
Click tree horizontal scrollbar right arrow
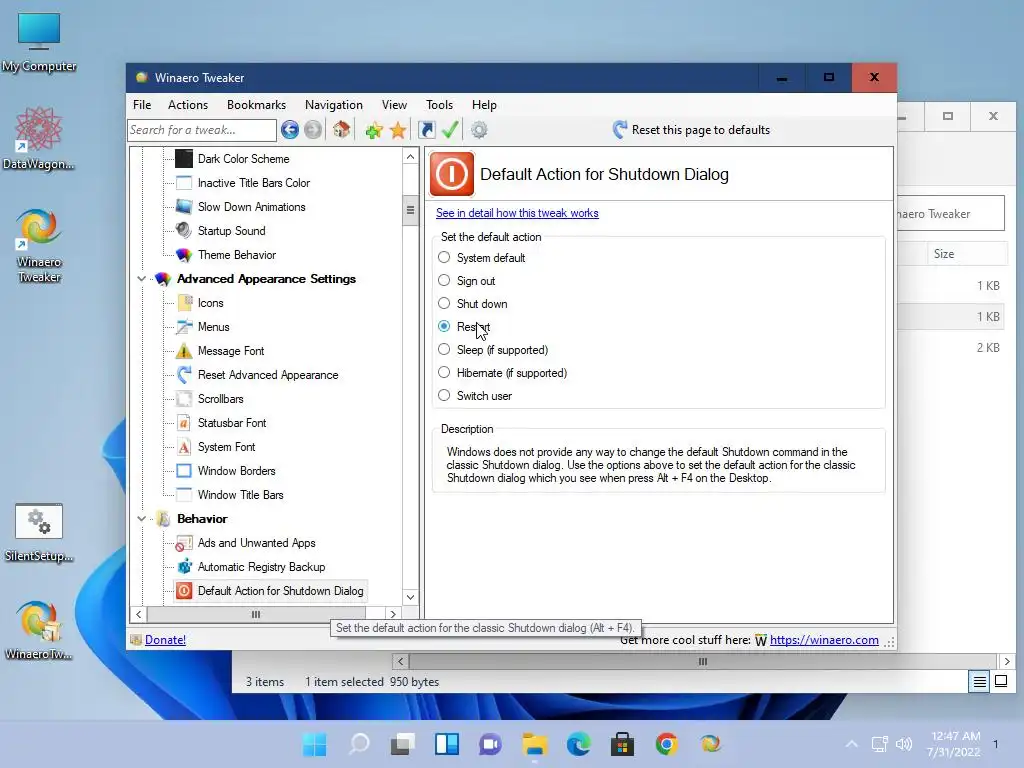coord(392,614)
